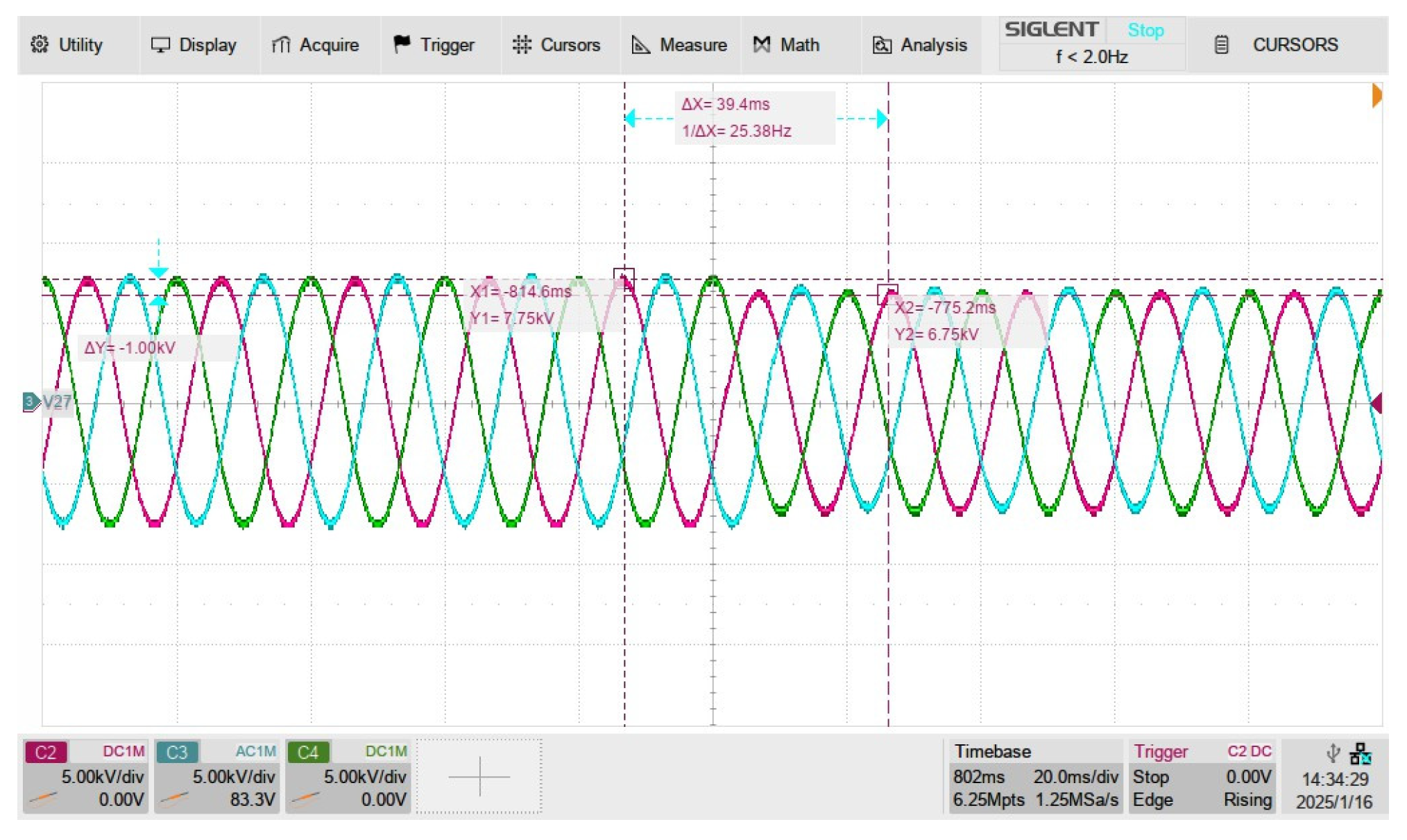Click the Measure ruler icon
1407x840 pixels.
[x=640, y=45]
